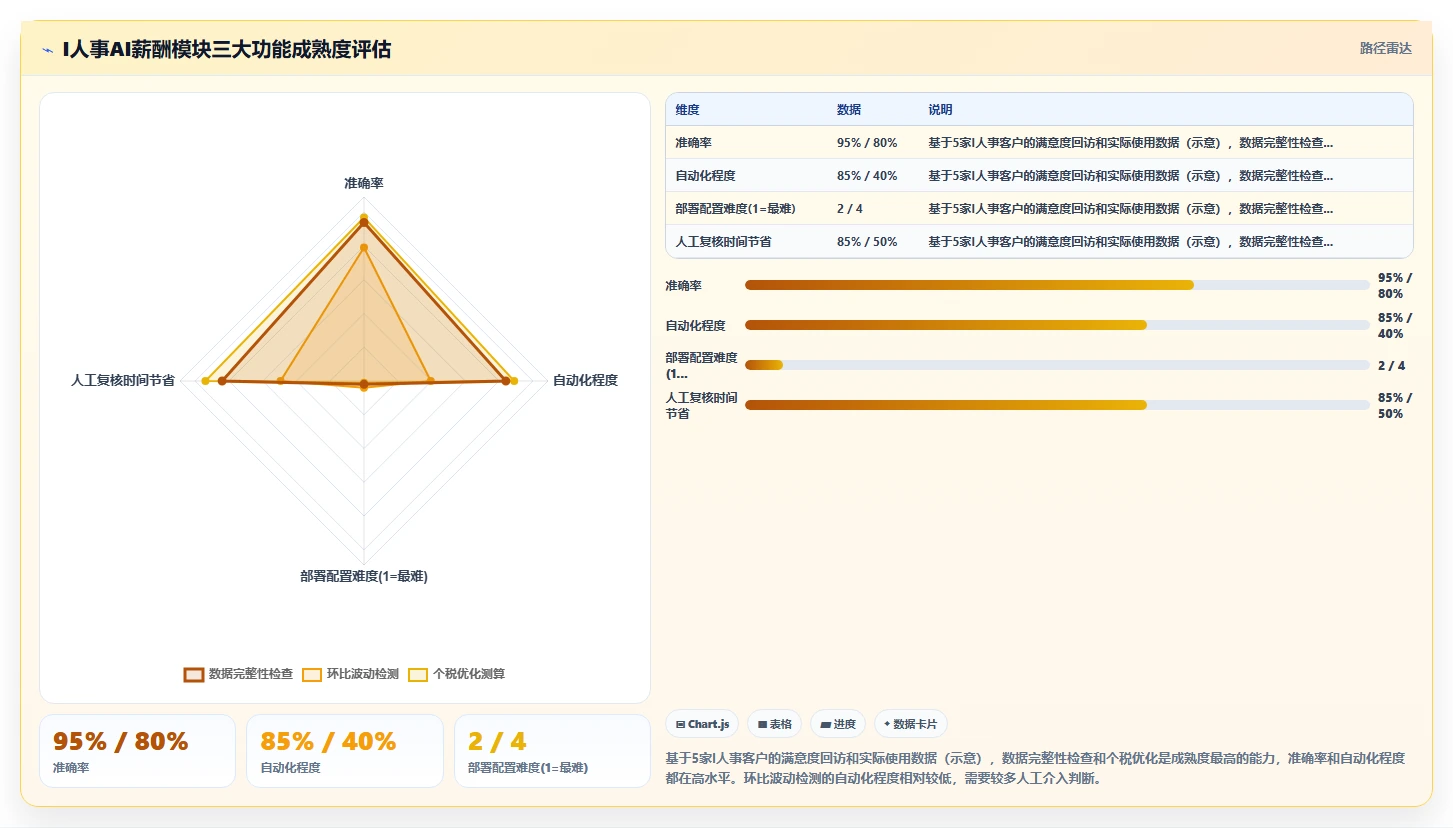This screenshot has width=1453, height=828.
Task: Click the 准确率 radar axis label
Action: (364, 183)
